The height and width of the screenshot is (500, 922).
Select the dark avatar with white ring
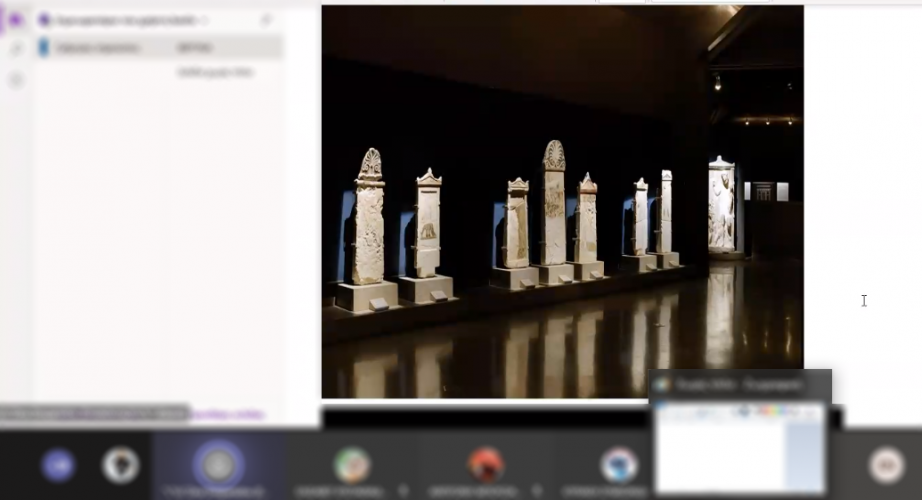[x=120, y=465]
